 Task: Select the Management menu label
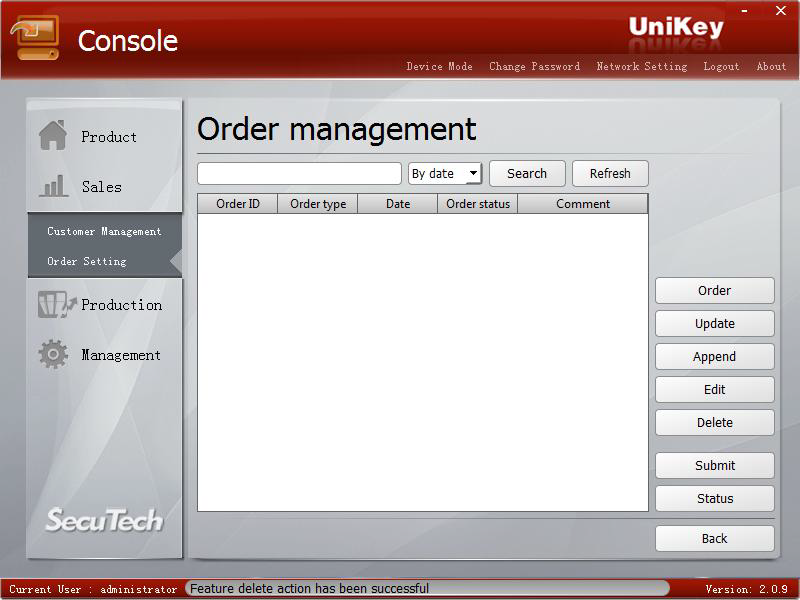[x=121, y=355]
